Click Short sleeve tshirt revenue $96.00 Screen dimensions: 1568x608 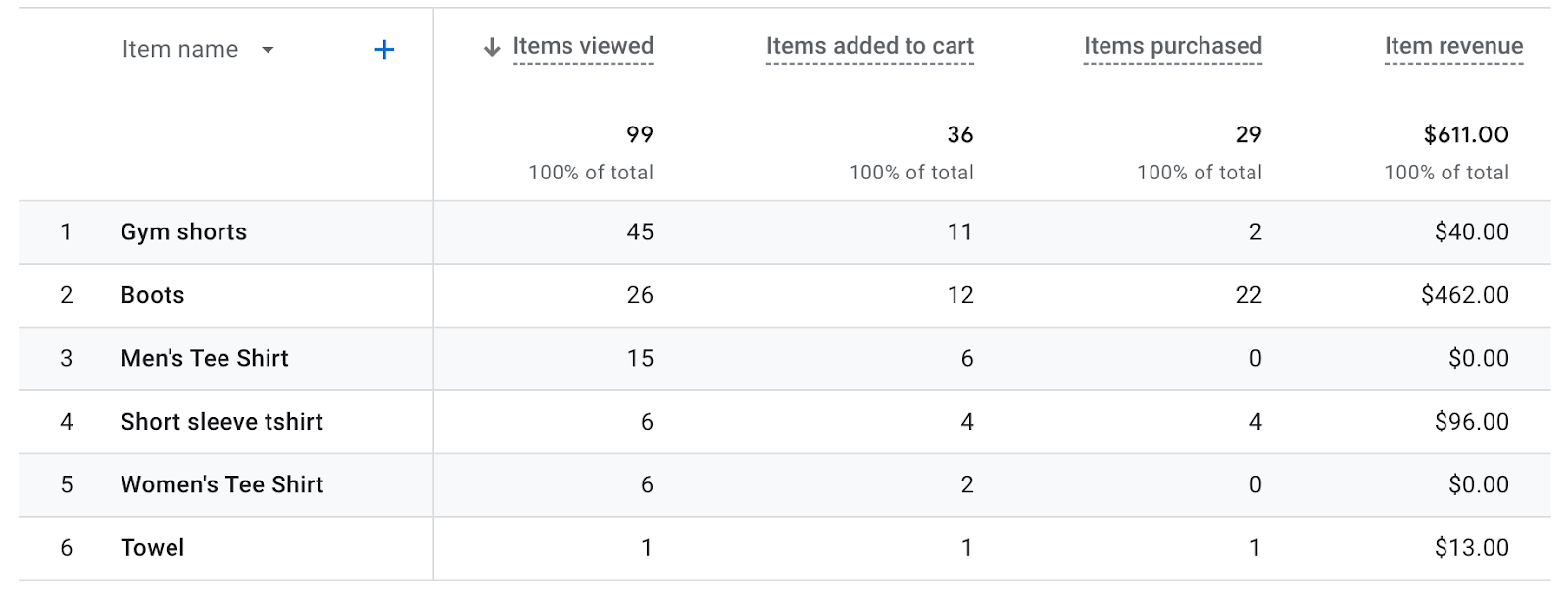1471,422
